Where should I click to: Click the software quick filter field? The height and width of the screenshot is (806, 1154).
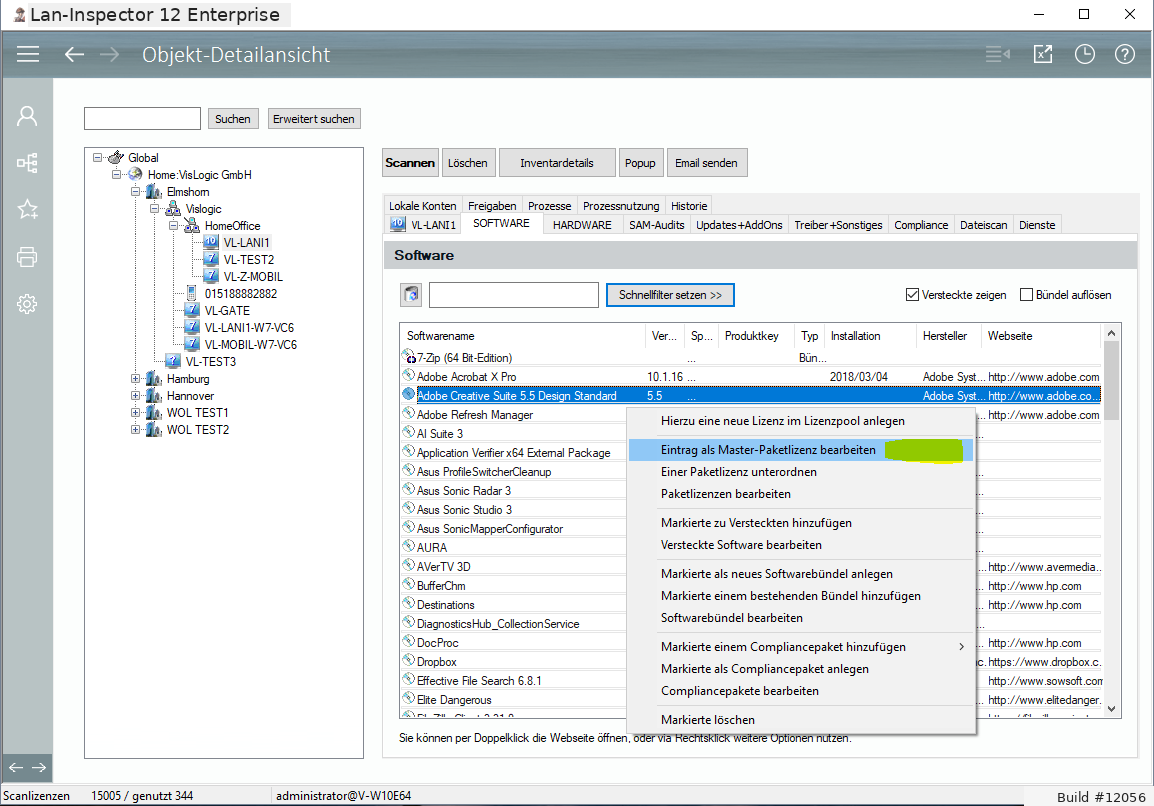(514, 295)
